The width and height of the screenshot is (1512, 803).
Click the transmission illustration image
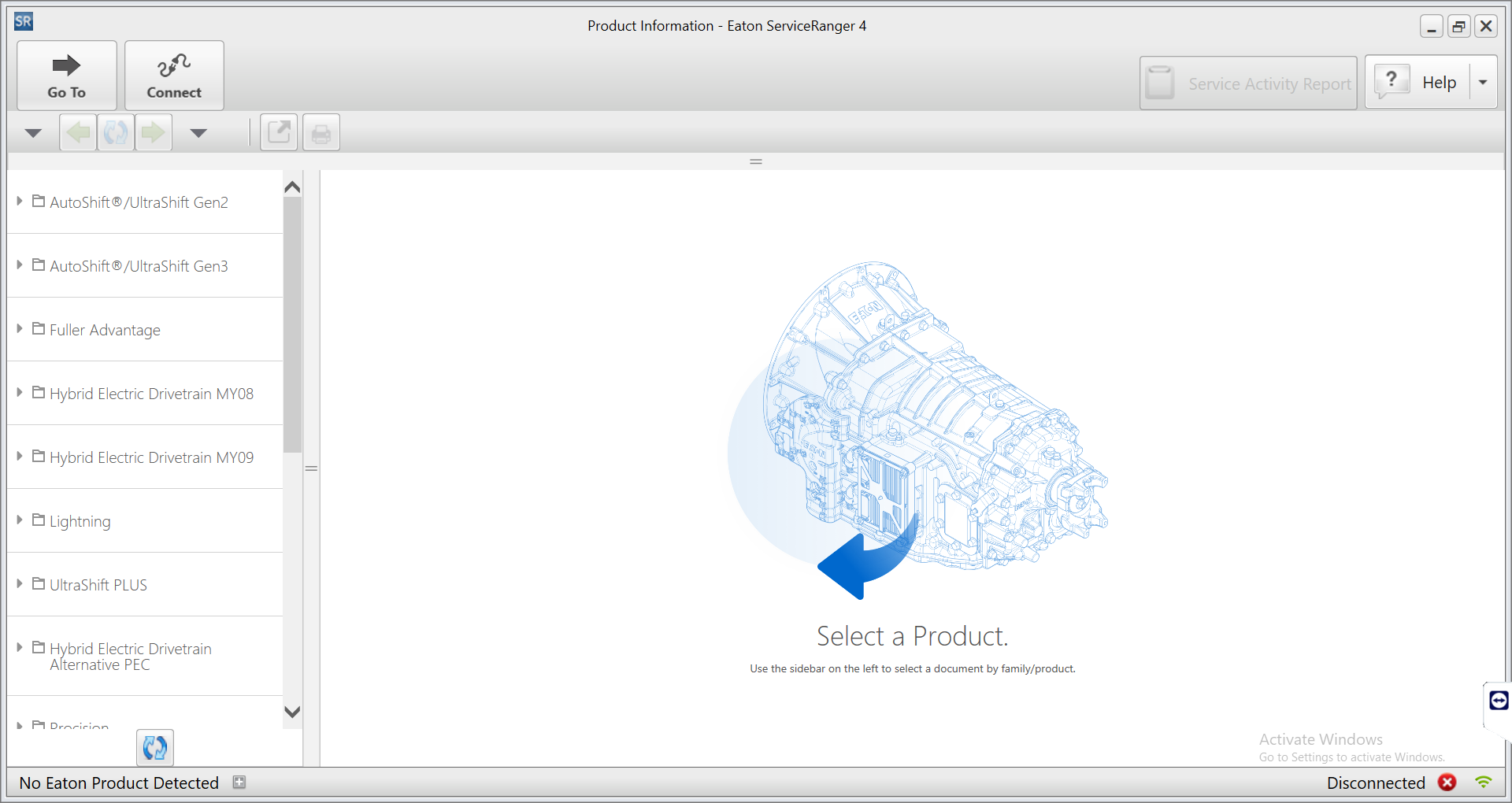tap(917, 429)
